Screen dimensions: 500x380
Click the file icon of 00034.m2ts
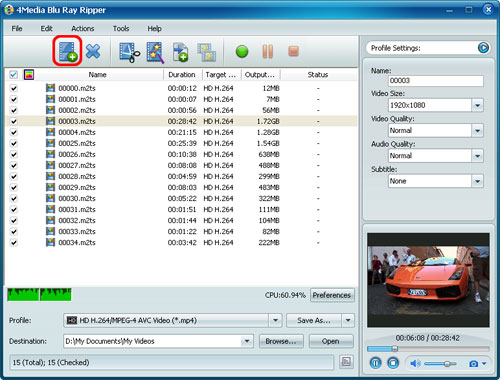pos(50,242)
